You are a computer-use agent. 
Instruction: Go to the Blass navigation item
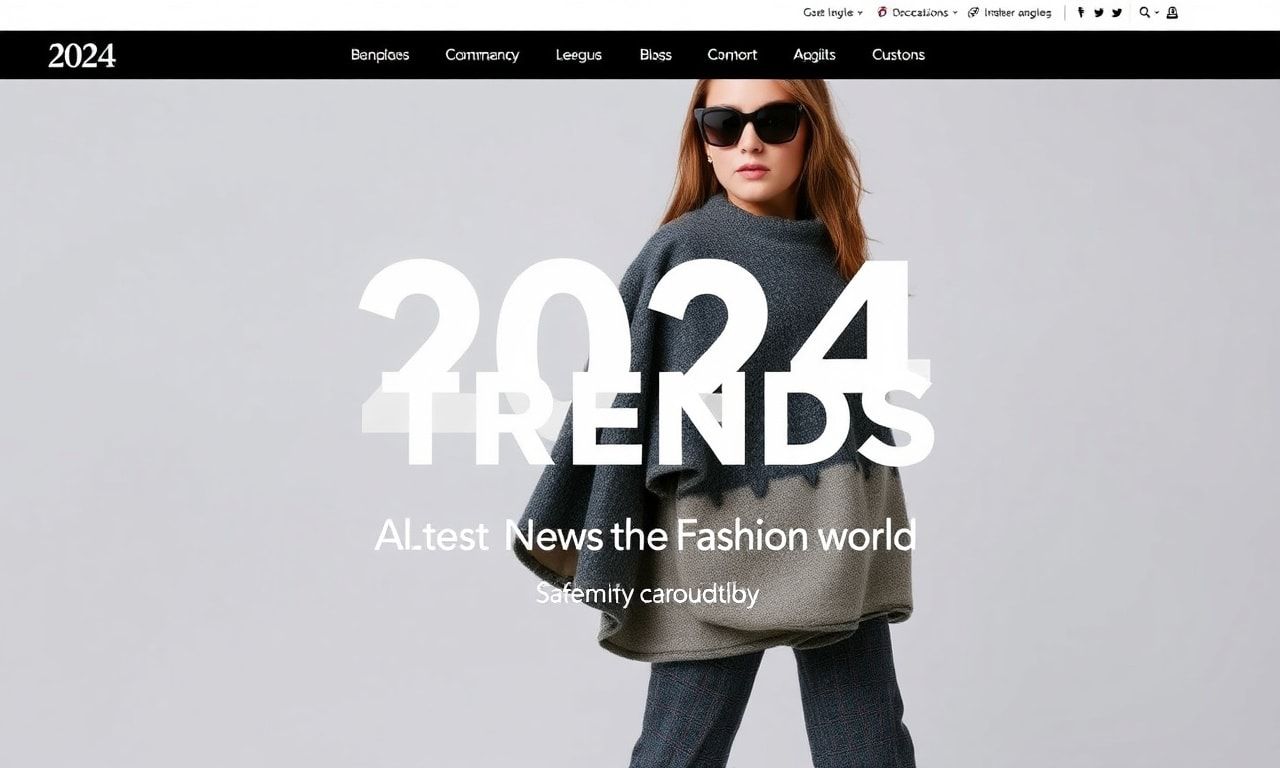click(656, 55)
